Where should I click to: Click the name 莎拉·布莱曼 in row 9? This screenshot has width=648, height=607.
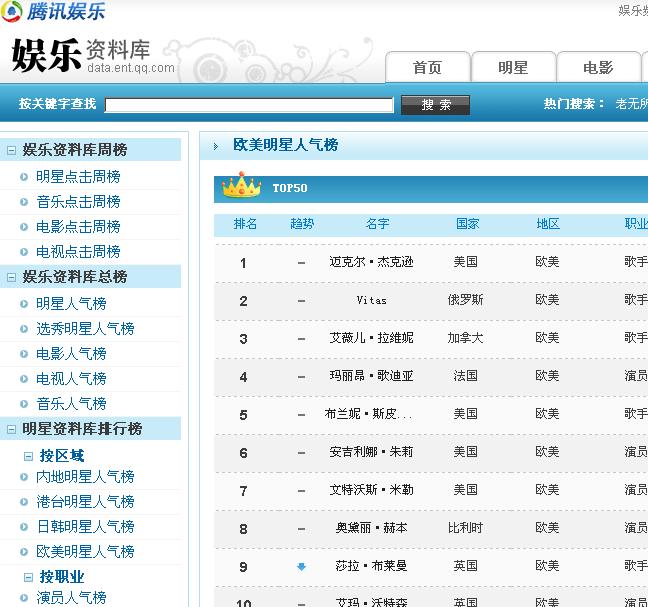371,566
